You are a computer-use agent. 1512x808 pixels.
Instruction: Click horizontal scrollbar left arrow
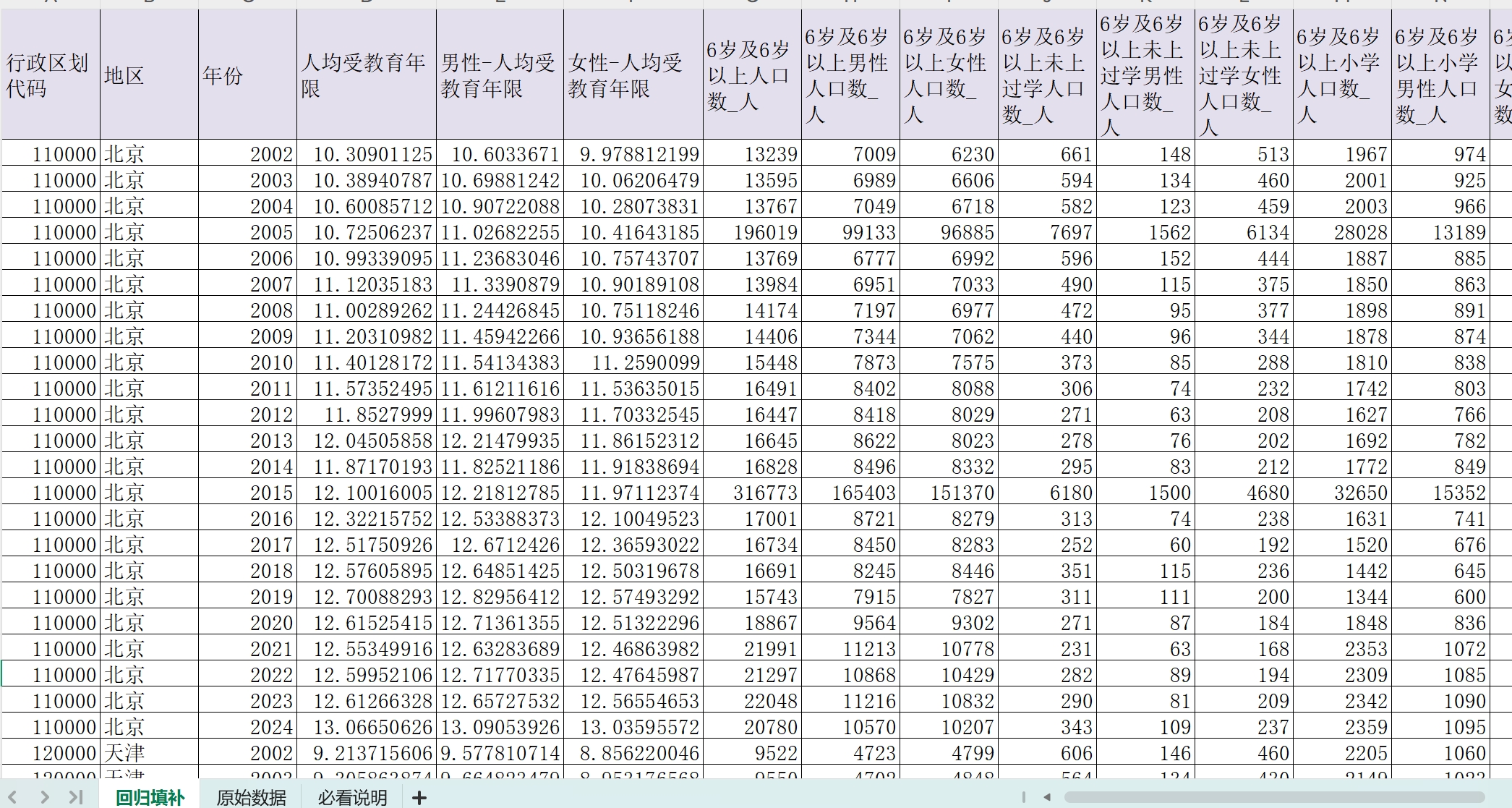[x=1046, y=797]
